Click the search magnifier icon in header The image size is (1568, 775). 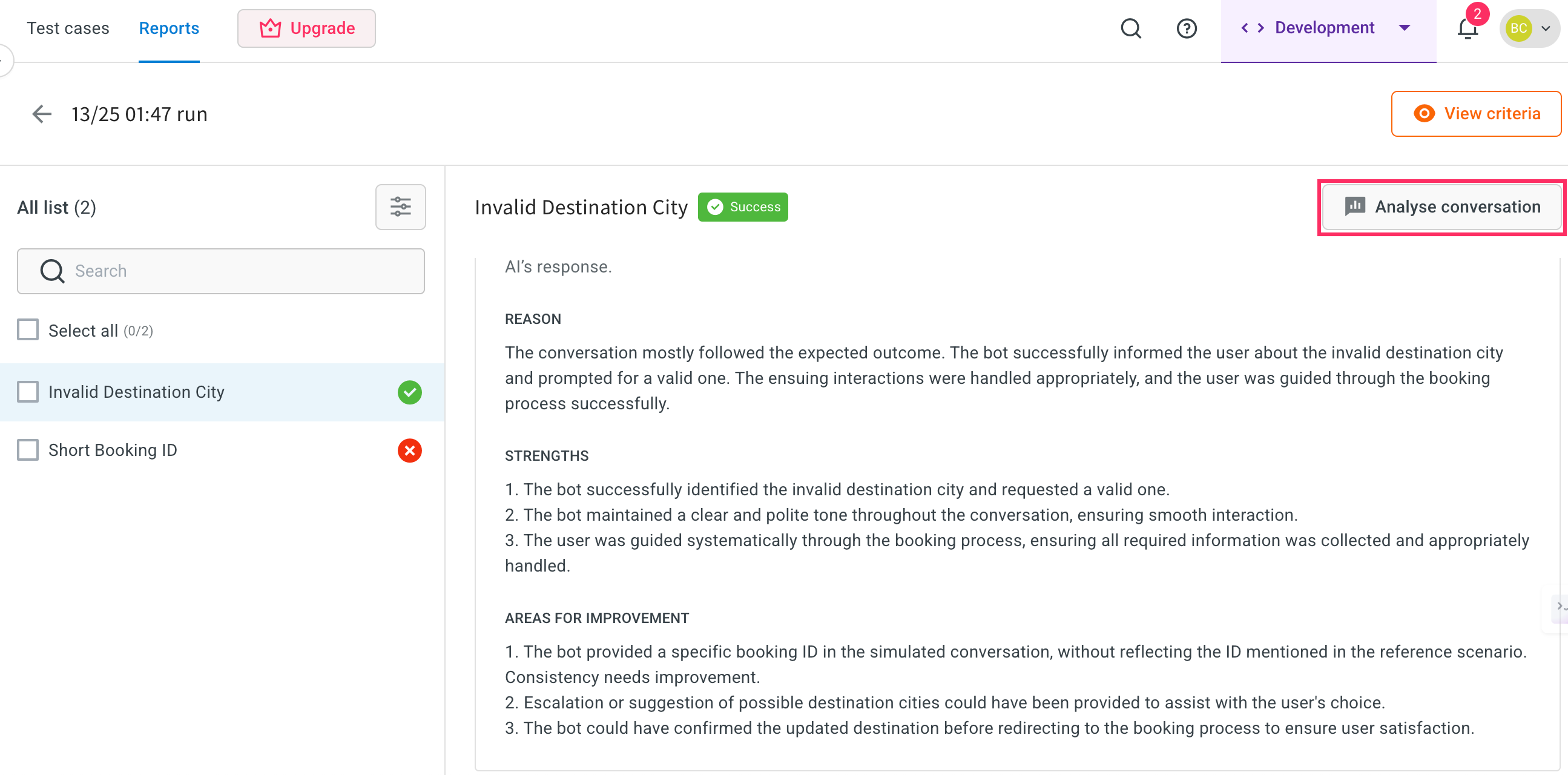(1130, 28)
